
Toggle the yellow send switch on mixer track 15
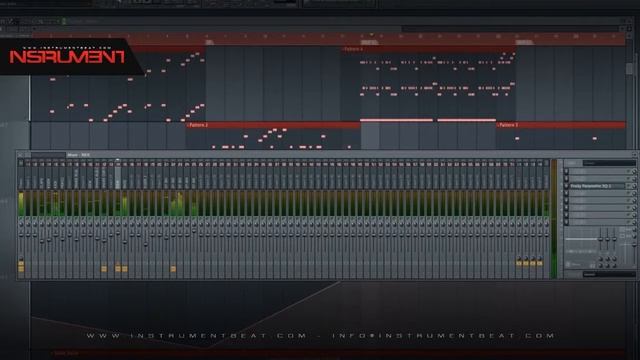(125, 269)
